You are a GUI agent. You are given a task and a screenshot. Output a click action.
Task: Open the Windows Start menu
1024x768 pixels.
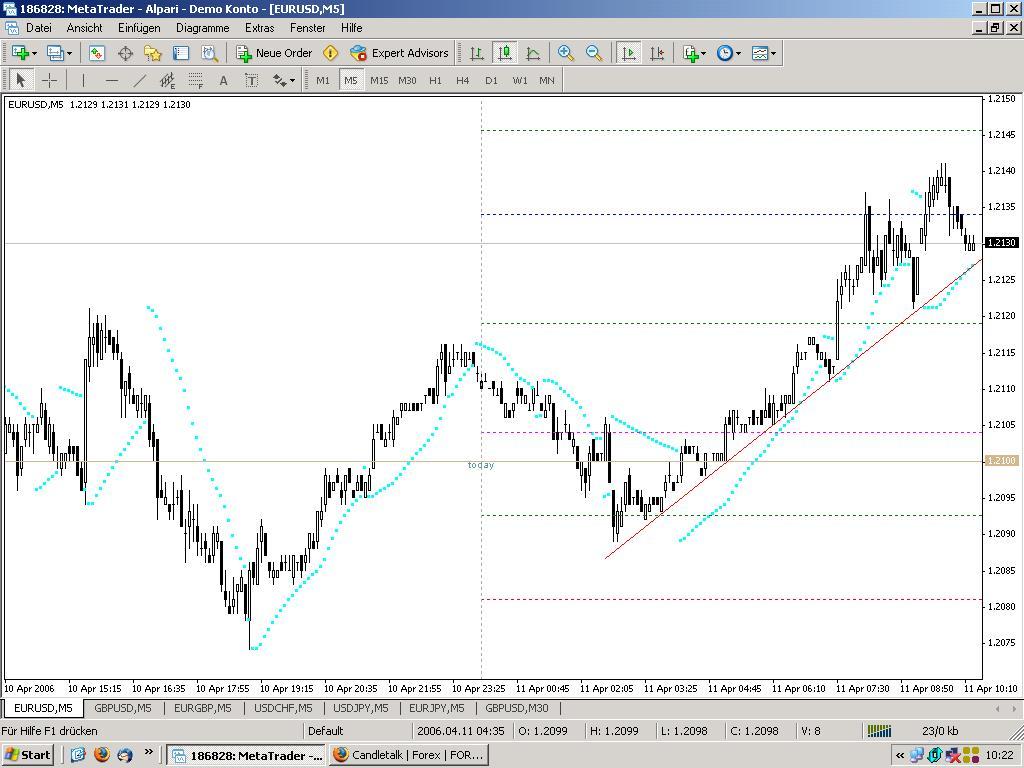point(27,755)
